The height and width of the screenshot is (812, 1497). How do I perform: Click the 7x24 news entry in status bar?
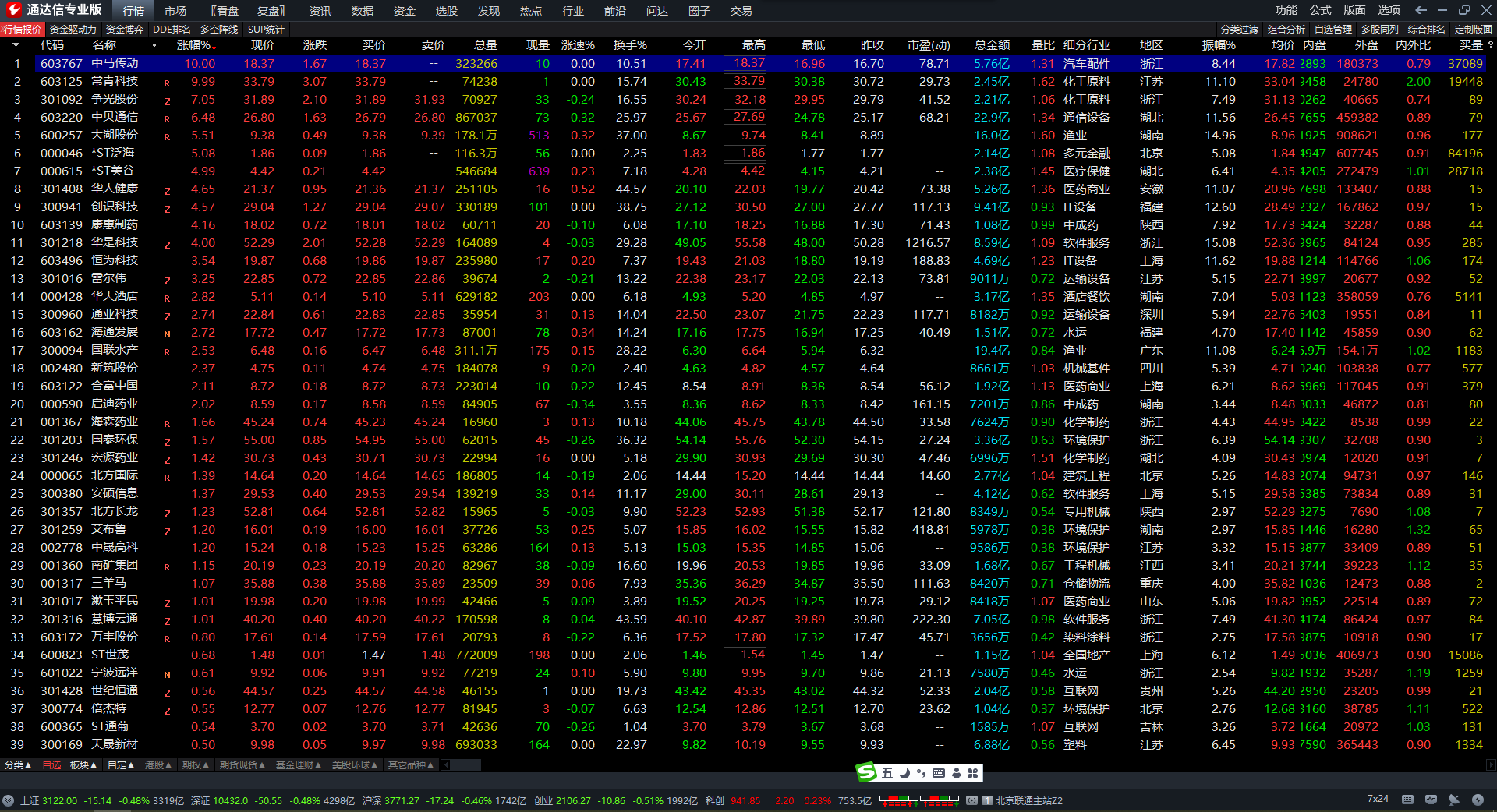point(1378,799)
